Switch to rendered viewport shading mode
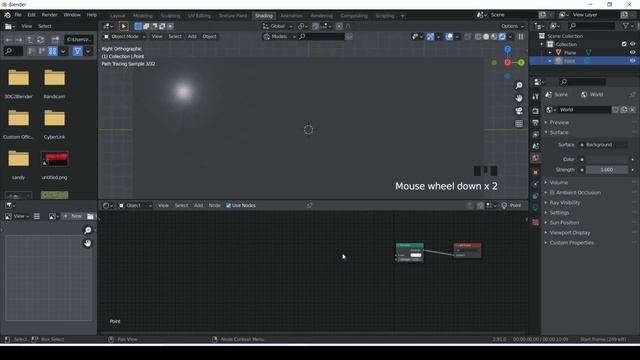The width and height of the screenshot is (640, 360). click(502, 37)
